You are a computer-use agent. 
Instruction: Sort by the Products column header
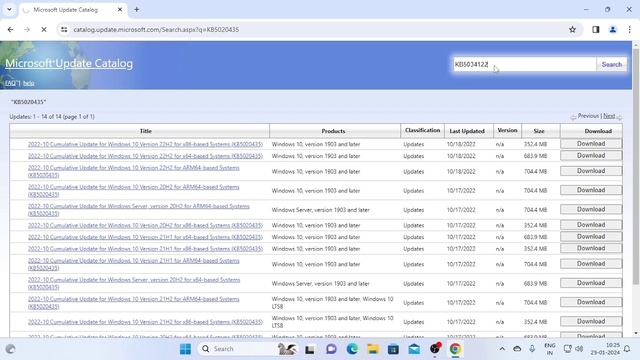click(333, 131)
